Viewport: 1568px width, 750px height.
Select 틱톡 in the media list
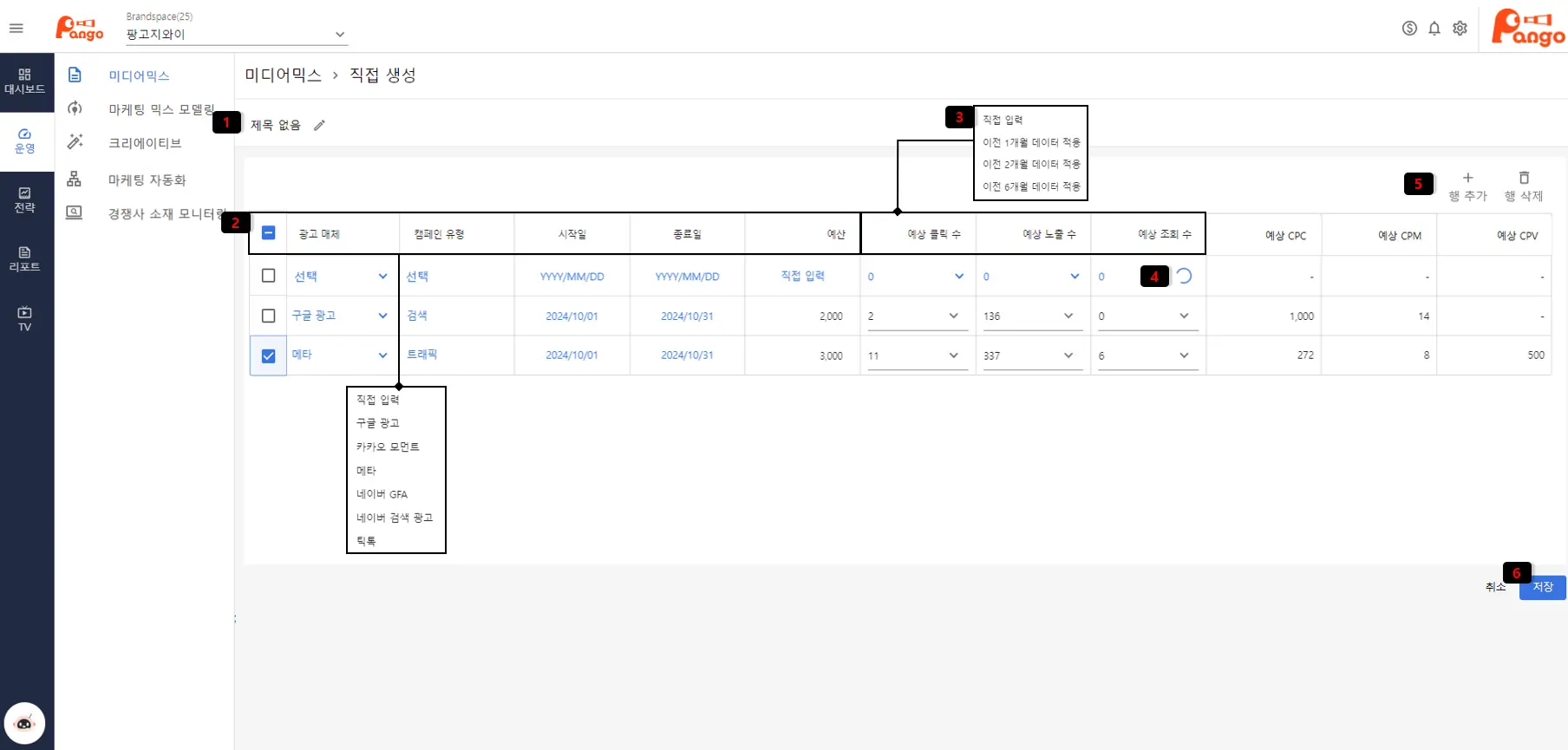366,541
